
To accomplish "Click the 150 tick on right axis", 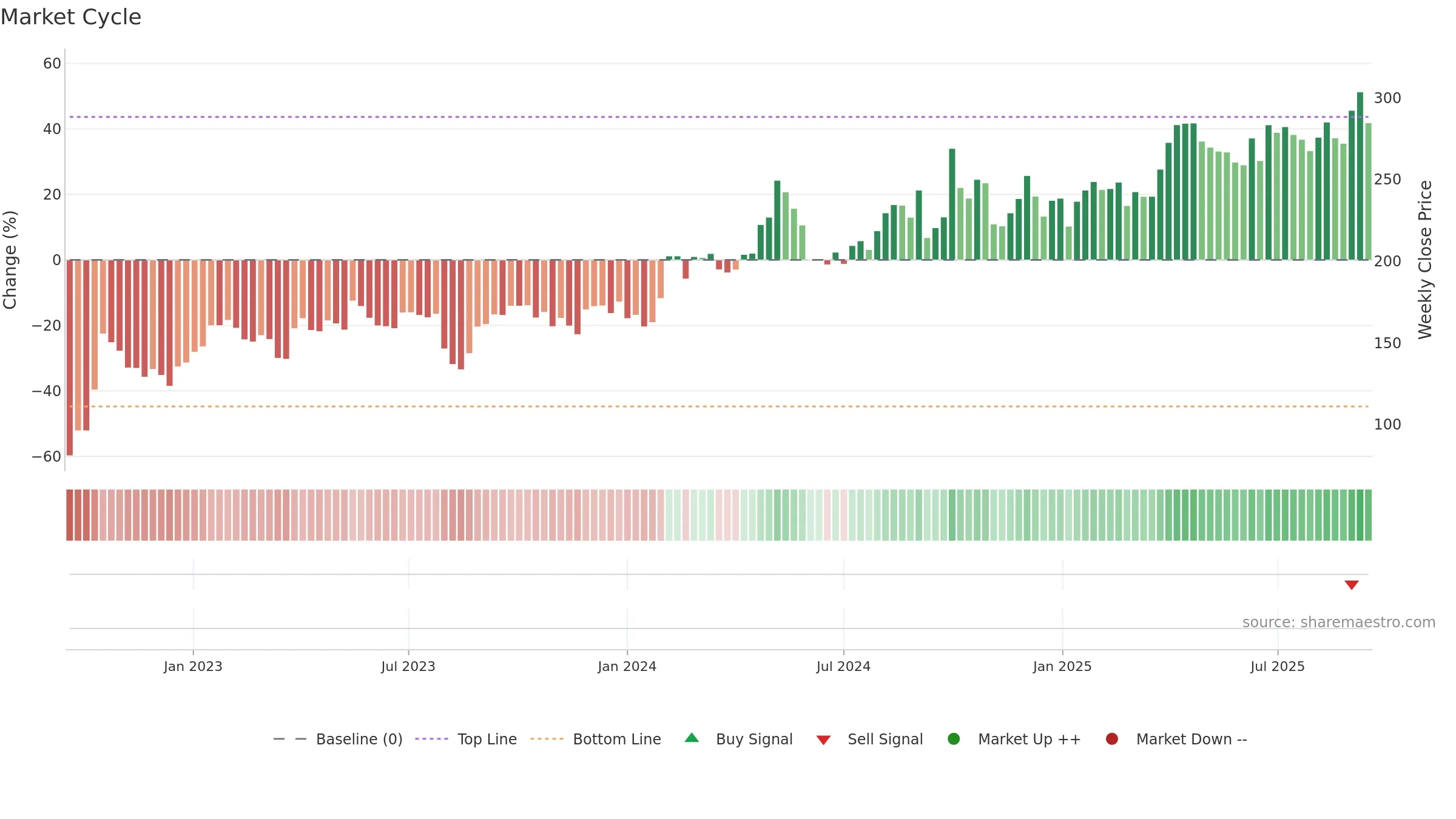I will tap(1387, 343).
